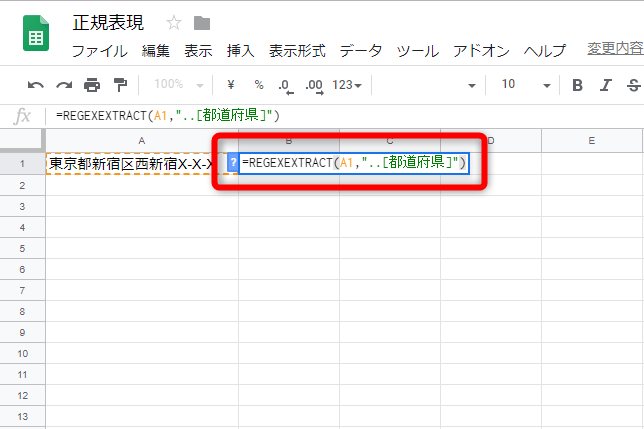
Task: Open the データ menu
Action: click(361, 51)
